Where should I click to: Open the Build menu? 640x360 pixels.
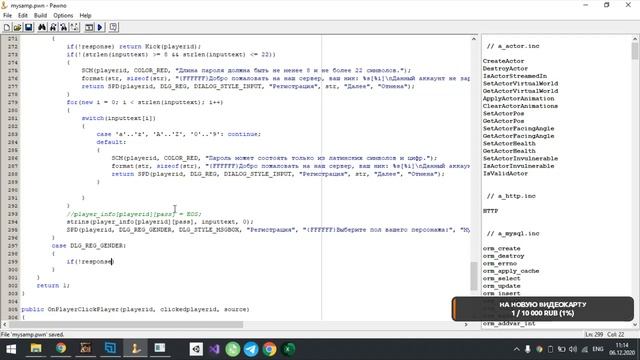40,16
